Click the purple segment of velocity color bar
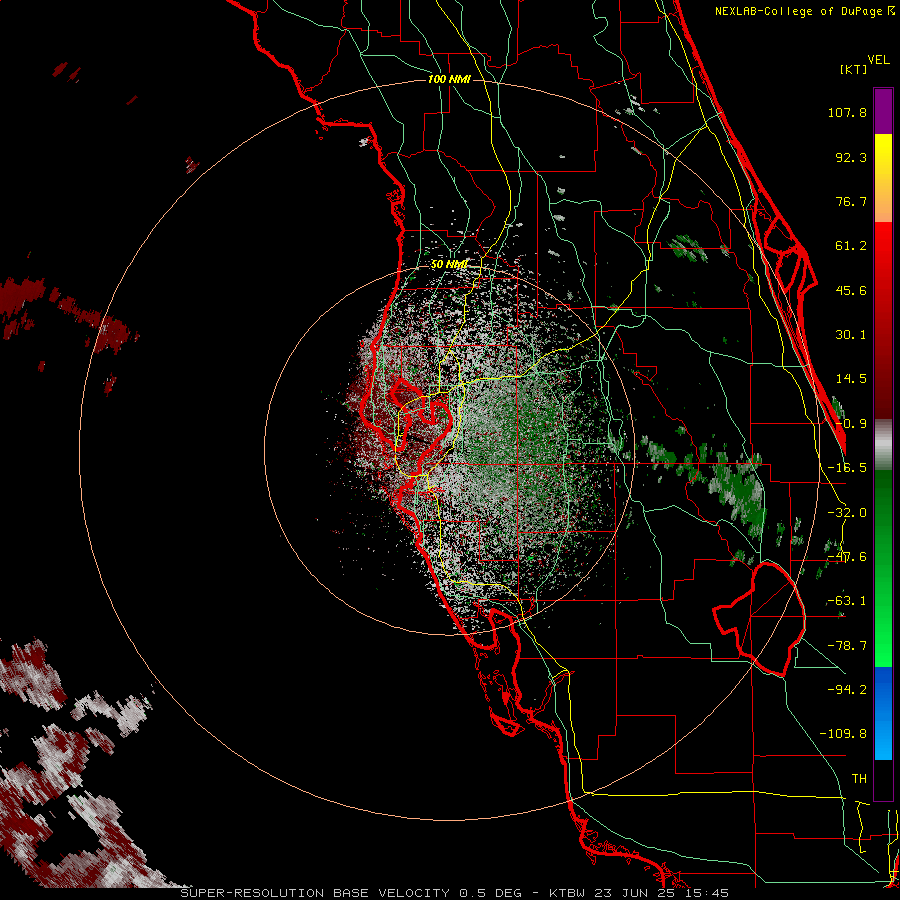900x900 pixels. click(x=883, y=111)
